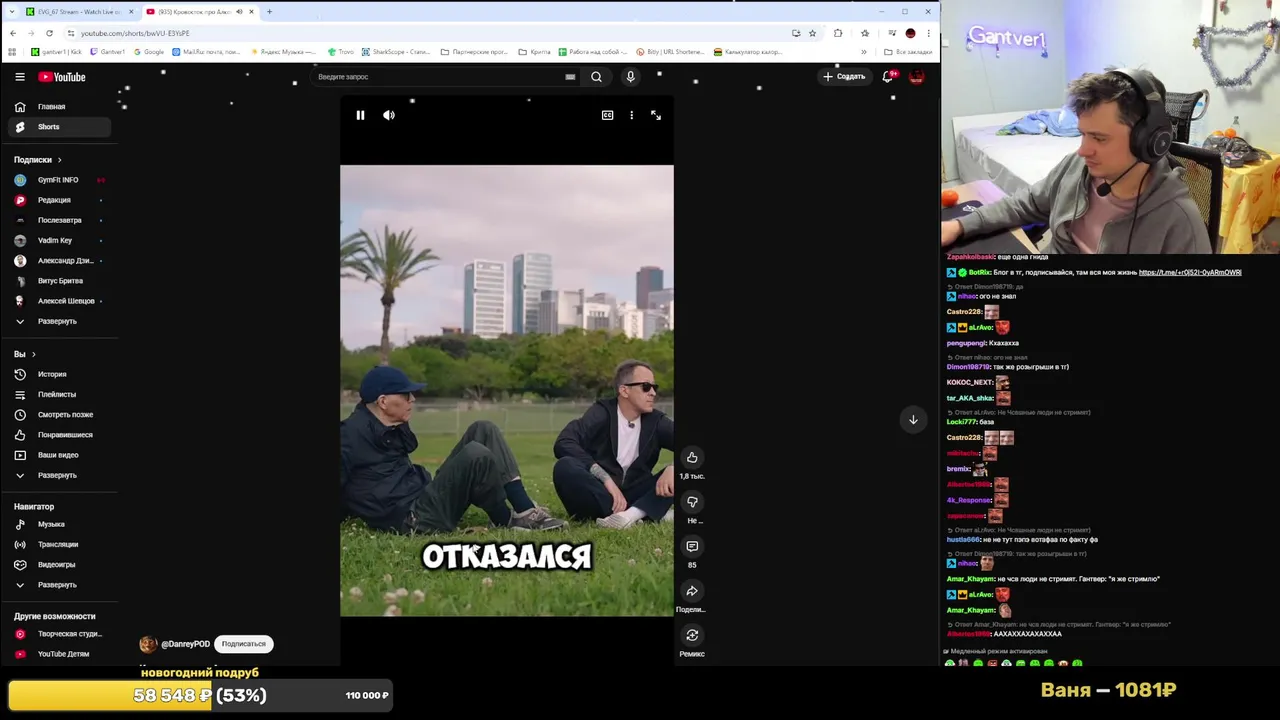
Task: Open the Short's comments
Action: (x=692, y=546)
